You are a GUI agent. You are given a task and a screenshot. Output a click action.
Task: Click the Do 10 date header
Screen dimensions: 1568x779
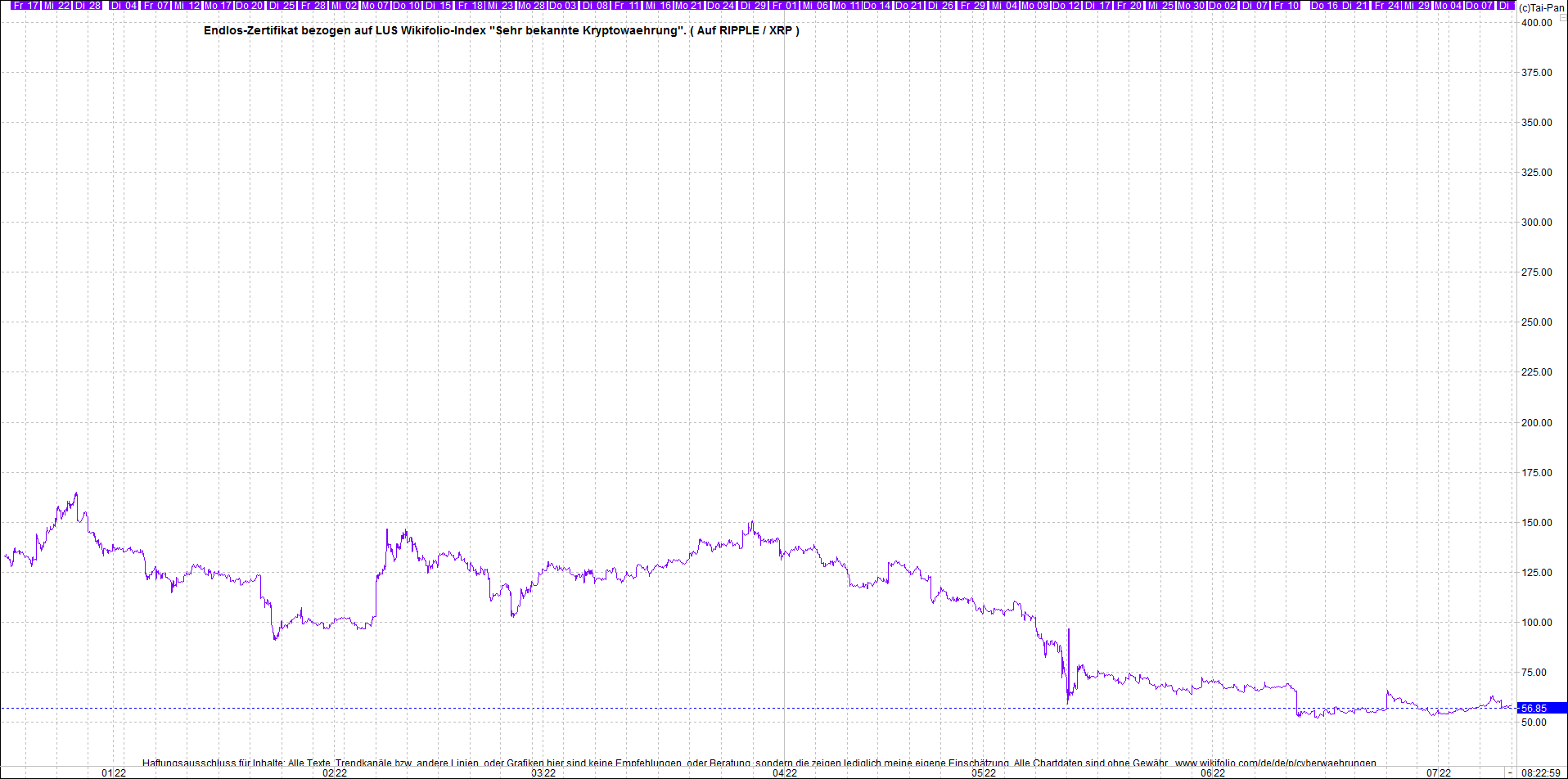click(x=406, y=5)
